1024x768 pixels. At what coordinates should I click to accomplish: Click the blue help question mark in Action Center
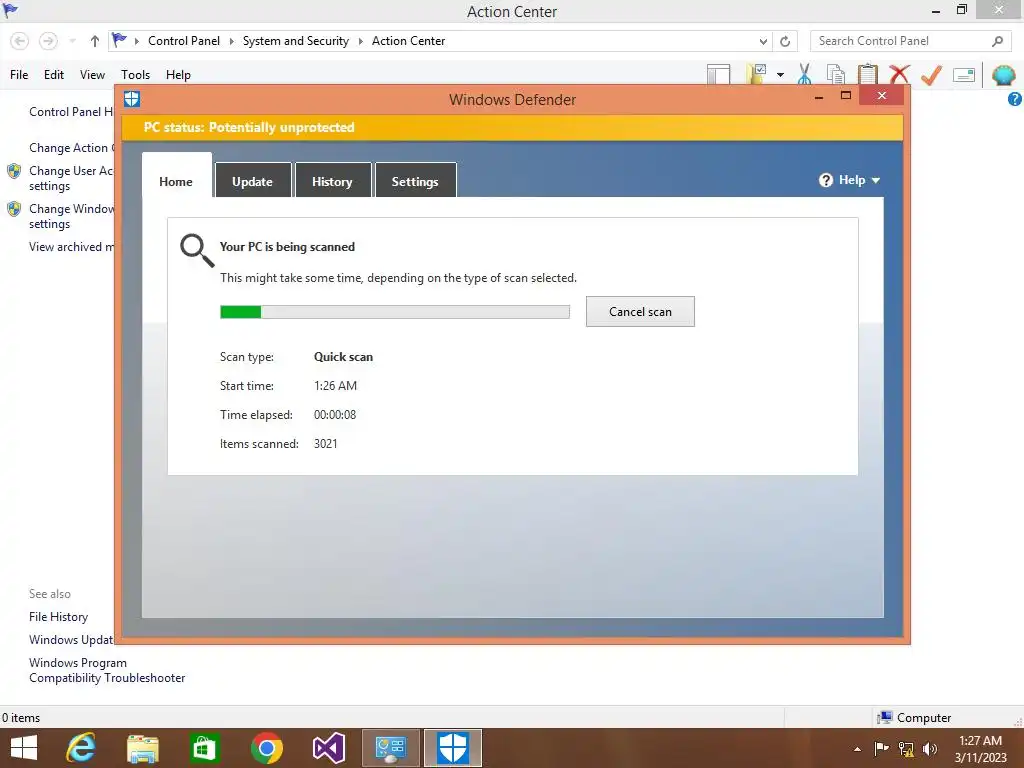[x=1015, y=99]
